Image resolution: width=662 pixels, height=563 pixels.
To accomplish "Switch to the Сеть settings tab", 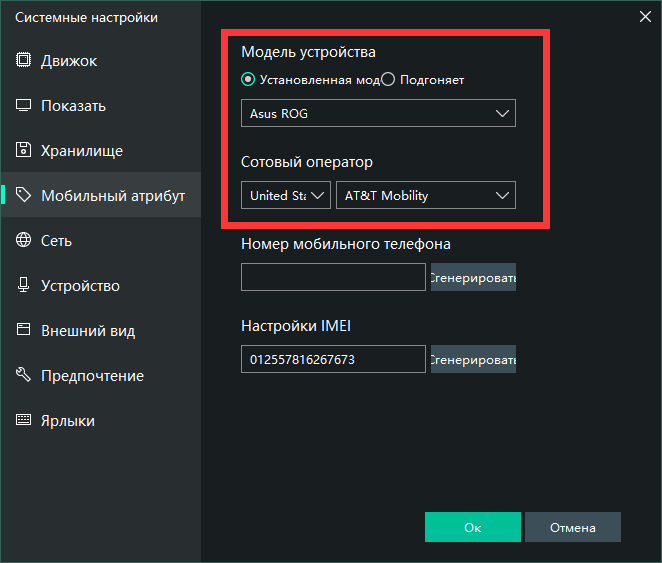I will (56, 241).
